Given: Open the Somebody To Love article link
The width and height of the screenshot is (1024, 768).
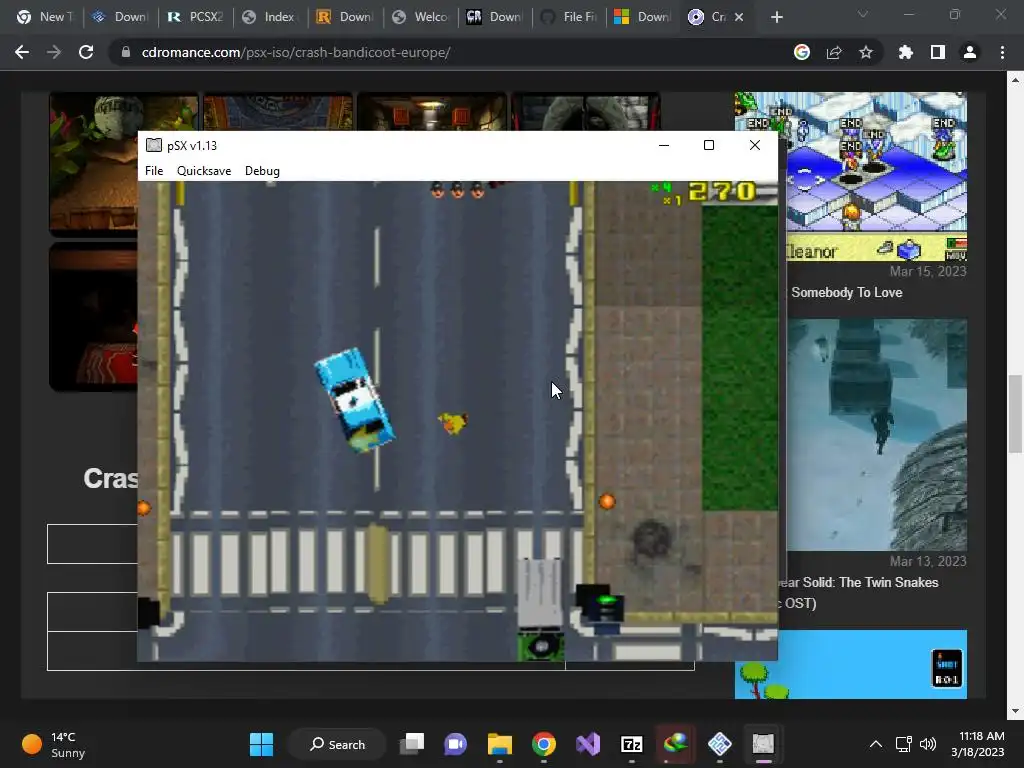Looking at the screenshot, I should [846, 293].
